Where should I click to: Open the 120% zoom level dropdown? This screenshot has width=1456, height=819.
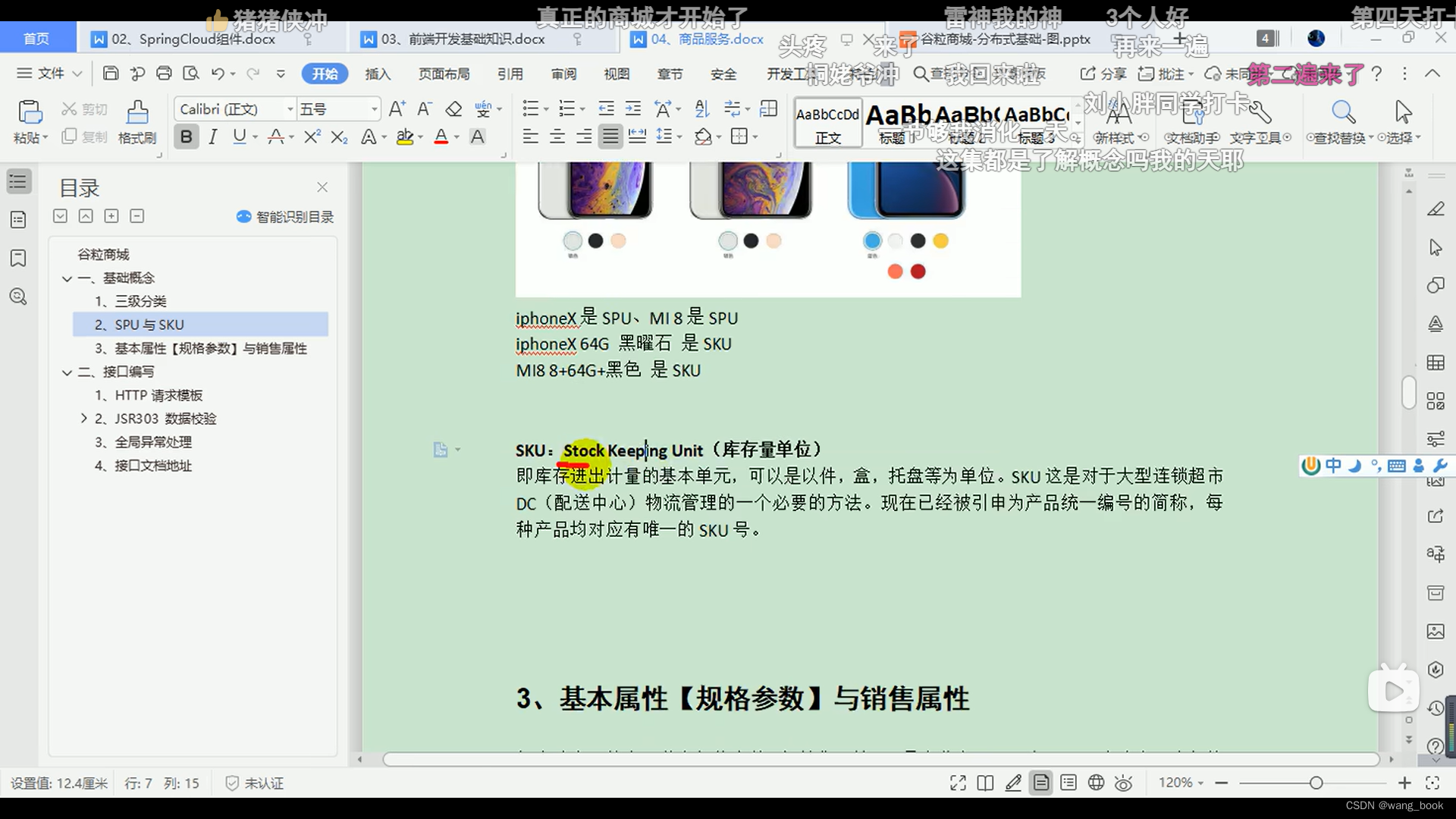(x=1181, y=783)
